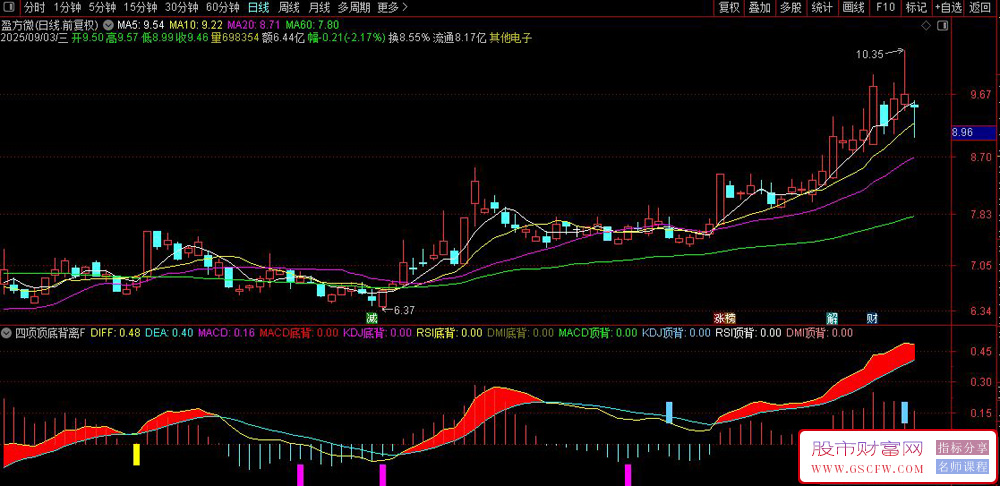Open F10 company info
The height and width of the screenshot is (486, 1000).
click(885, 8)
